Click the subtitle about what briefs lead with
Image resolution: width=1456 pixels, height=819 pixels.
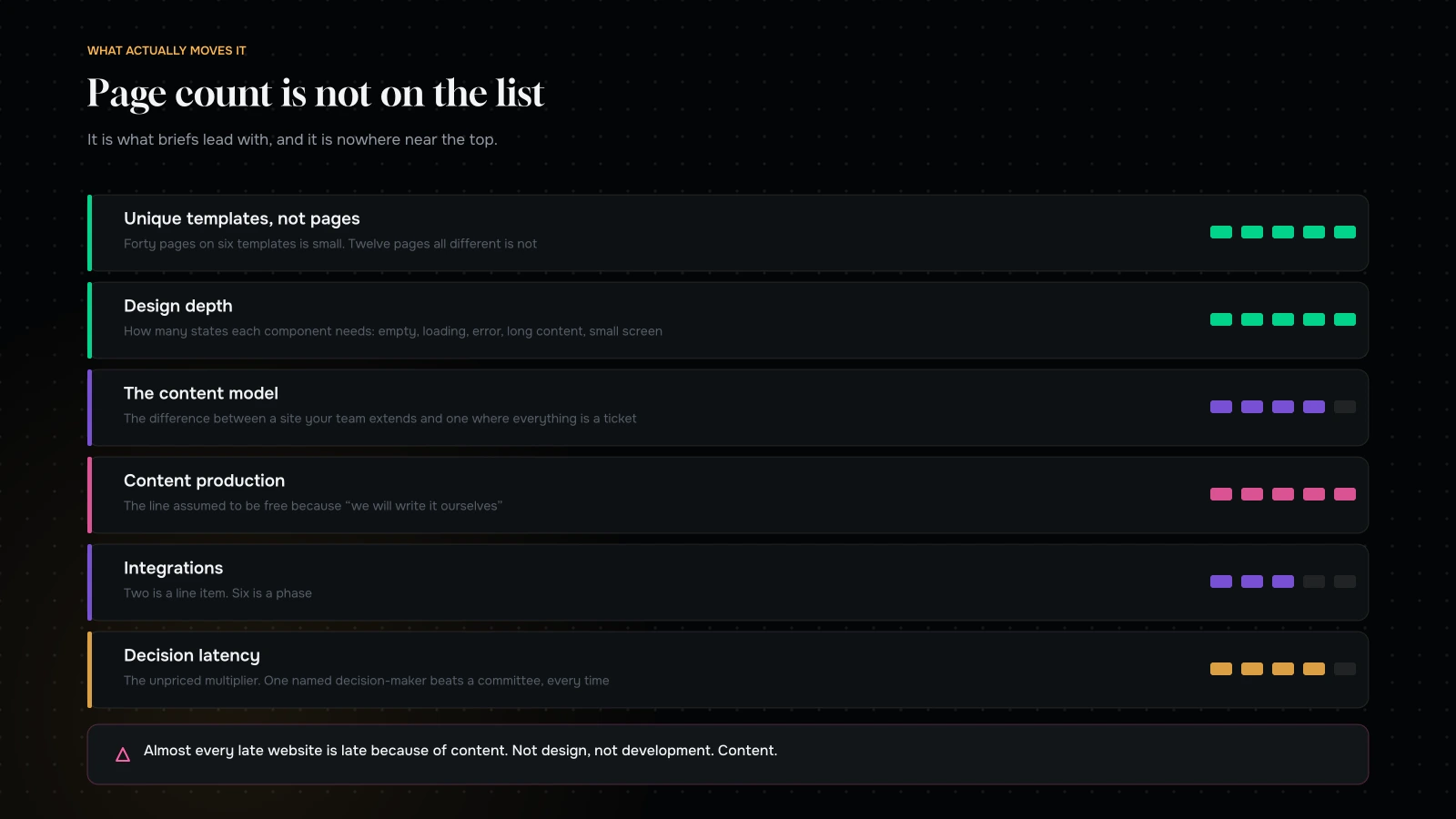292,139
